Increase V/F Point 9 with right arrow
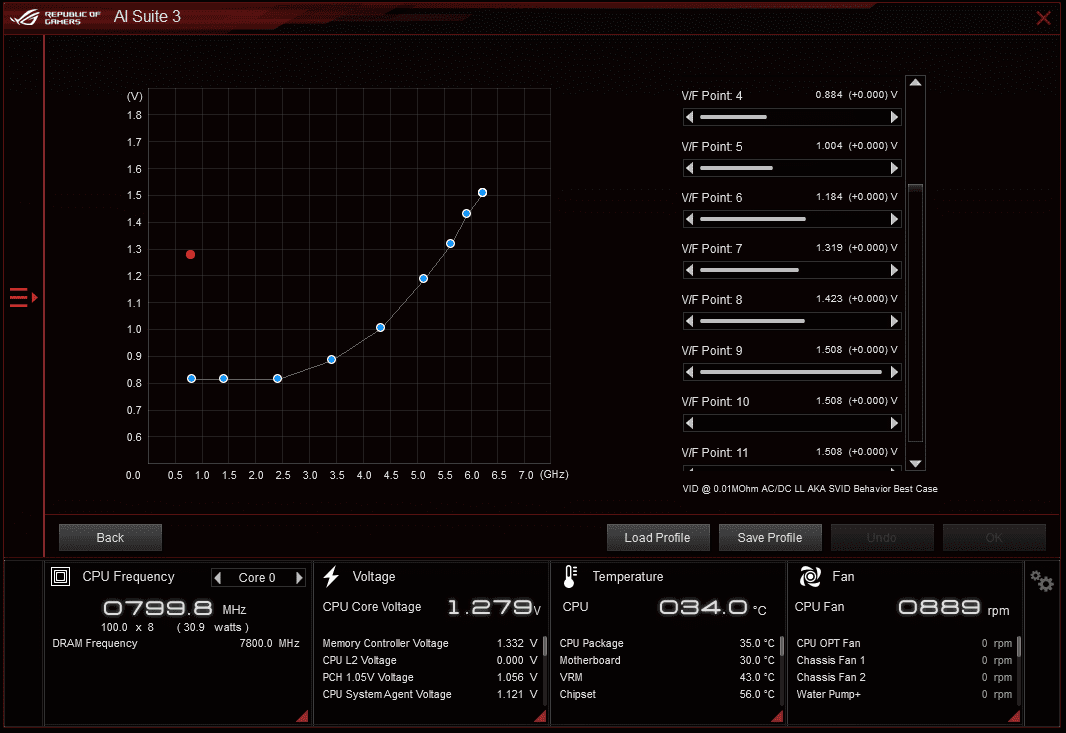 pos(895,372)
